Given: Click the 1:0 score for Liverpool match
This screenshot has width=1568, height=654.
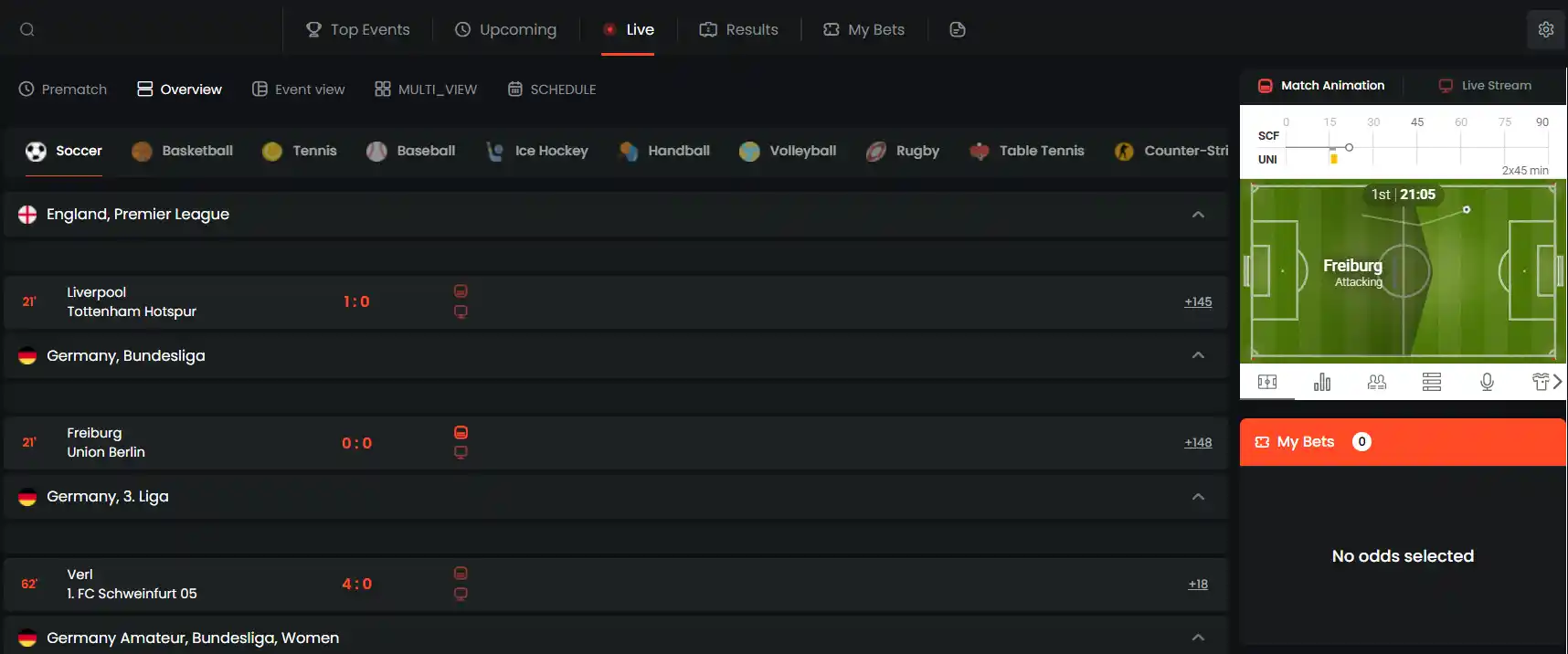Looking at the screenshot, I should 356,301.
